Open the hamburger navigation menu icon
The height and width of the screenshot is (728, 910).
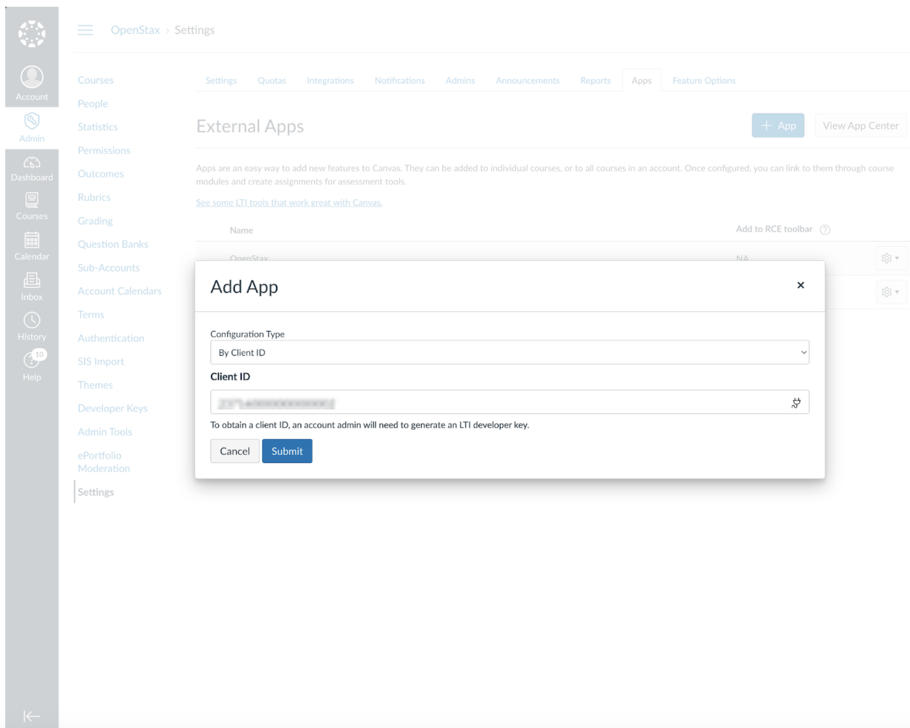[x=85, y=30]
